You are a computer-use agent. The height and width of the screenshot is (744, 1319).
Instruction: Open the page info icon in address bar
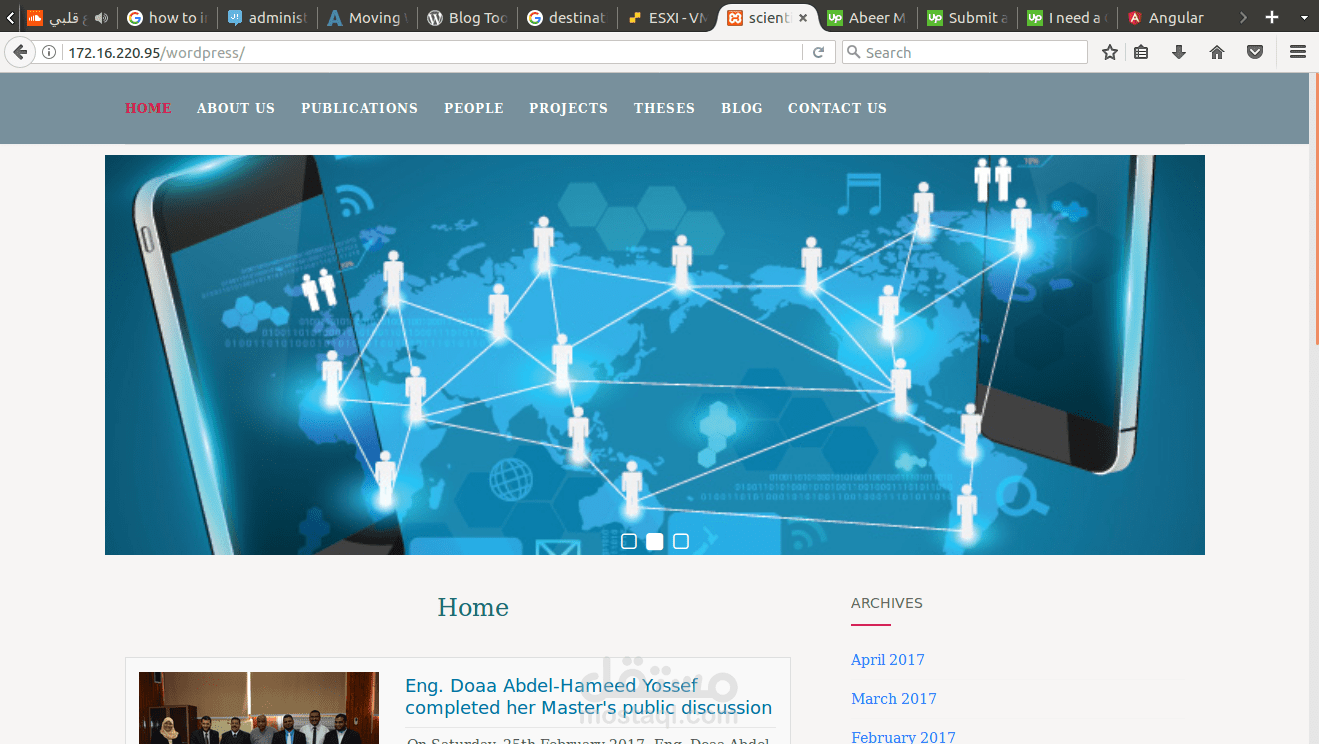pos(48,51)
